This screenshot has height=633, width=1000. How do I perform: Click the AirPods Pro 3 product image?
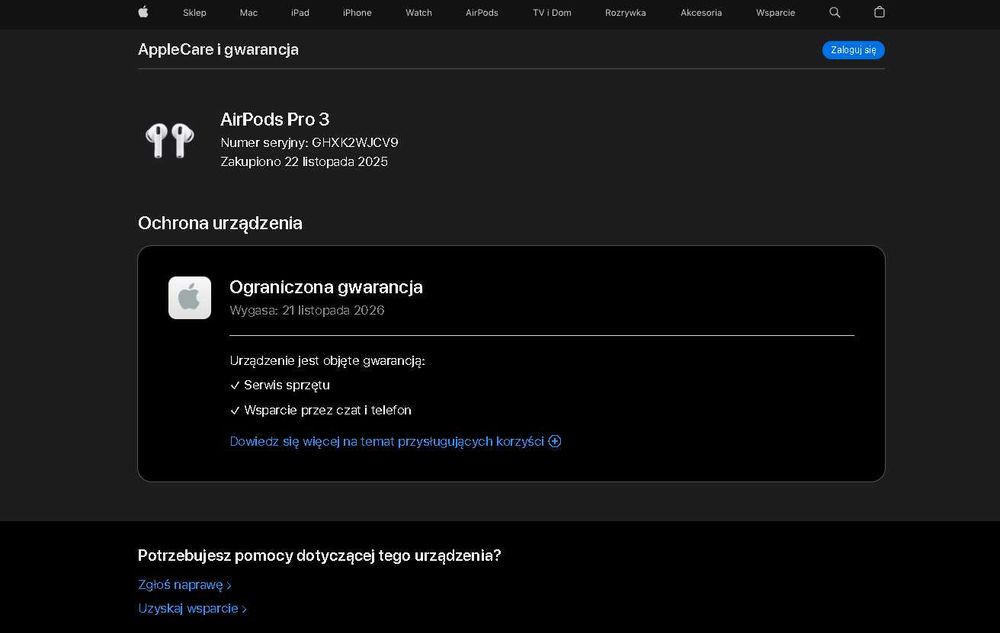coord(170,140)
